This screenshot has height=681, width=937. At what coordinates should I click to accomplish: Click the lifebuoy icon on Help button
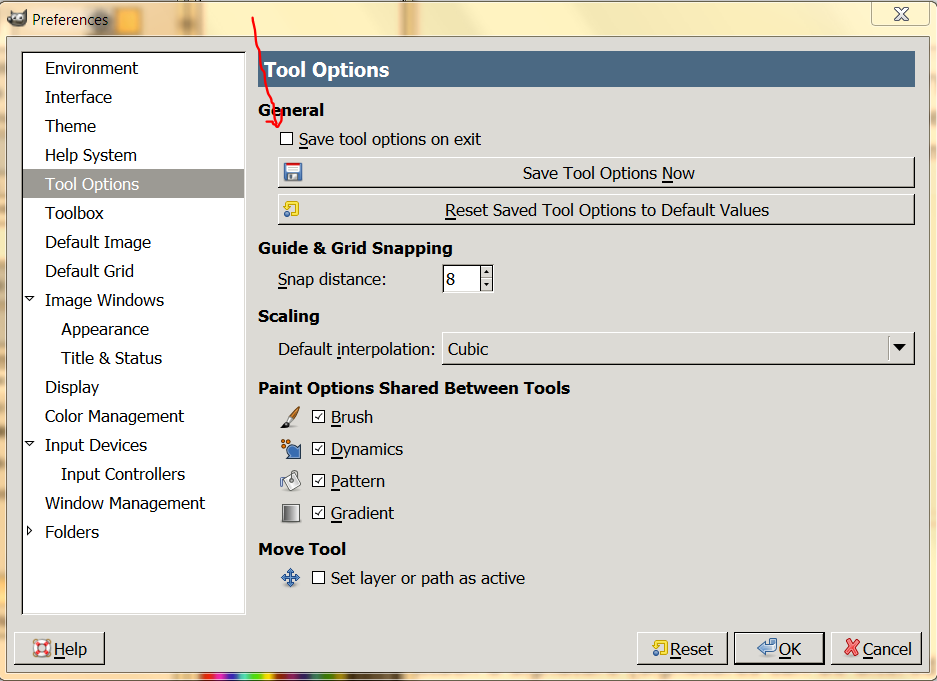[x=41, y=648]
